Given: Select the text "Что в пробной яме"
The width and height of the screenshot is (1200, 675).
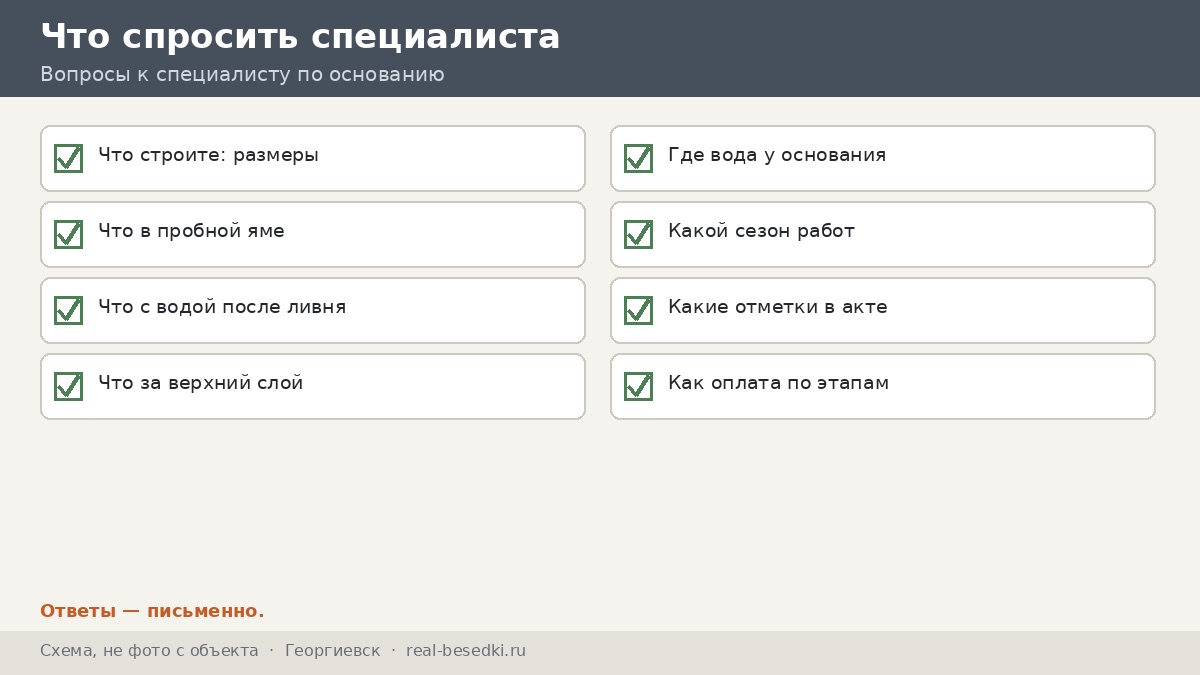Looking at the screenshot, I should tap(191, 232).
